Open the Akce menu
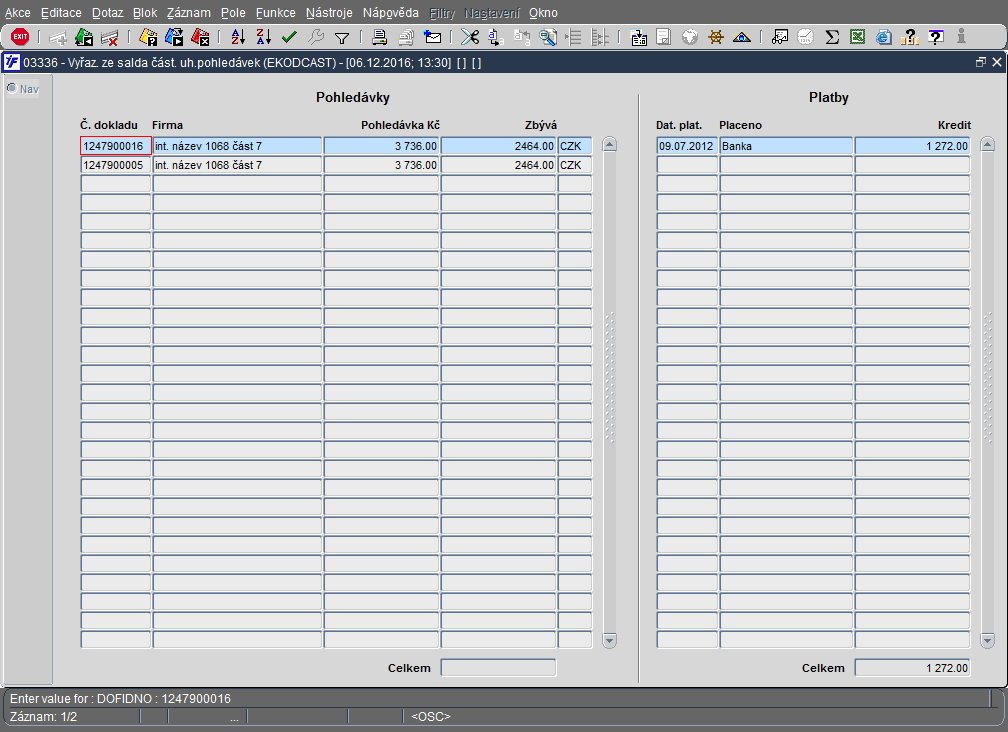This screenshot has width=1008, height=732. tap(17, 13)
